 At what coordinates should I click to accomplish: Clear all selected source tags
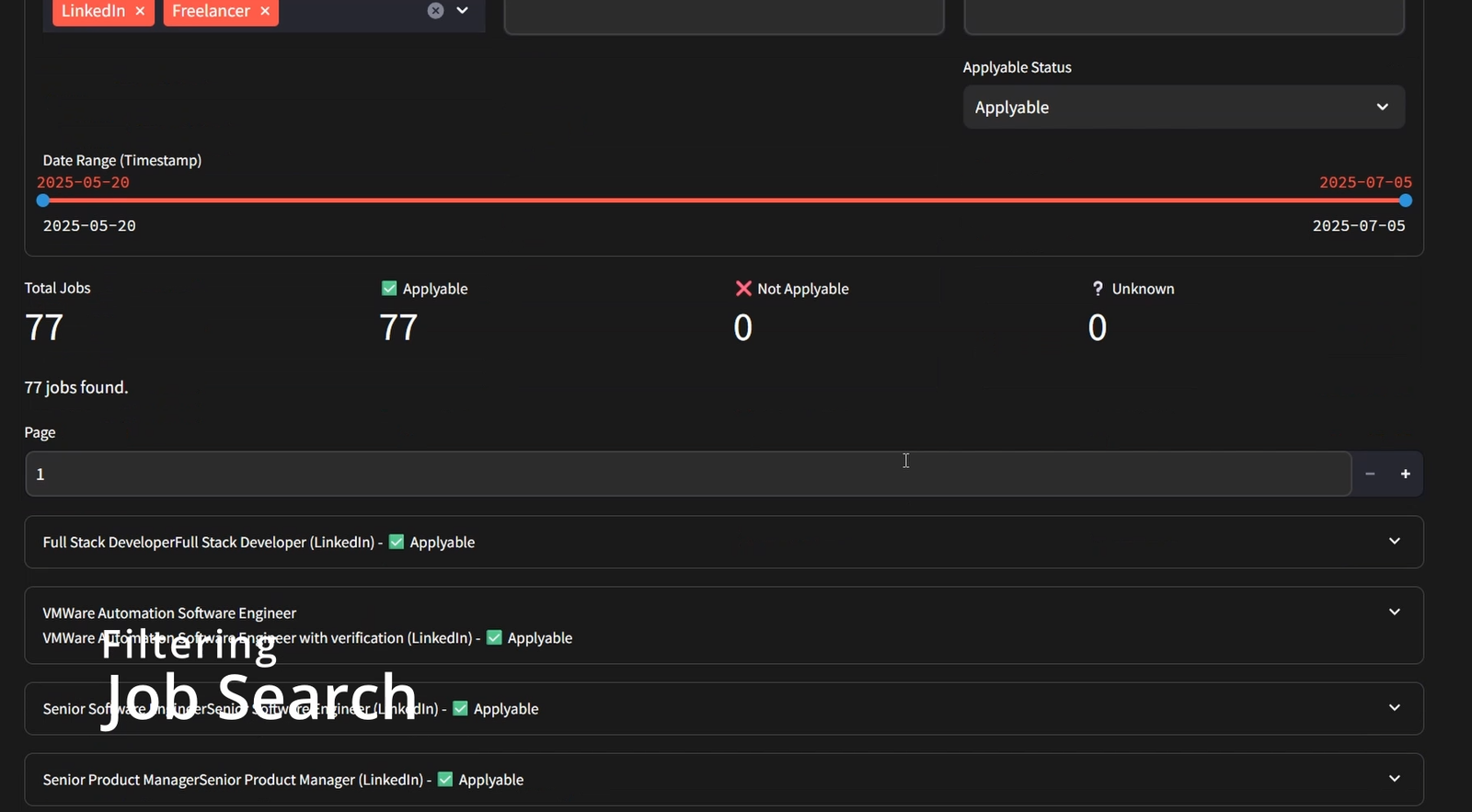(436, 11)
